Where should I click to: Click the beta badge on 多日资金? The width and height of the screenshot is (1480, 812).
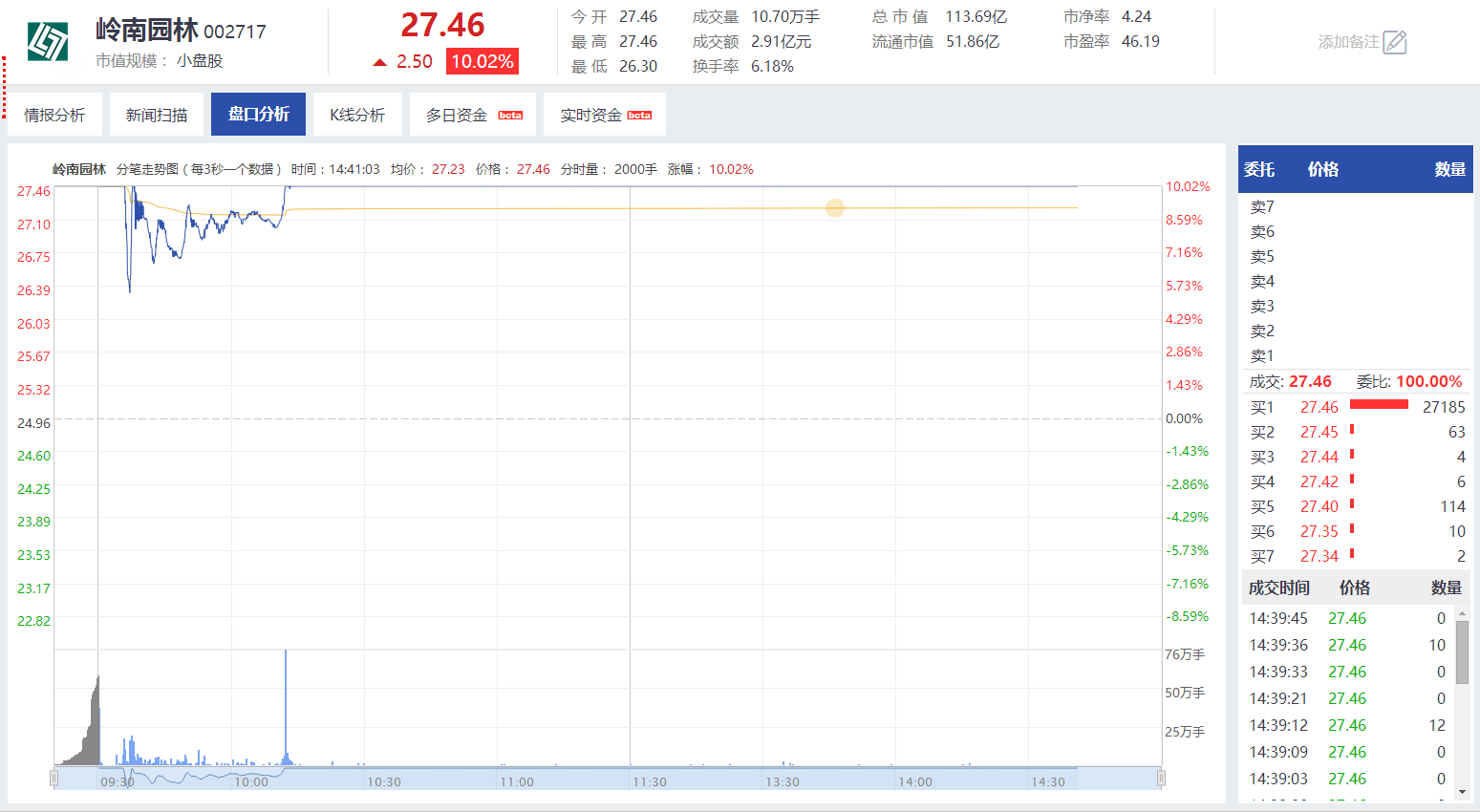pos(510,116)
